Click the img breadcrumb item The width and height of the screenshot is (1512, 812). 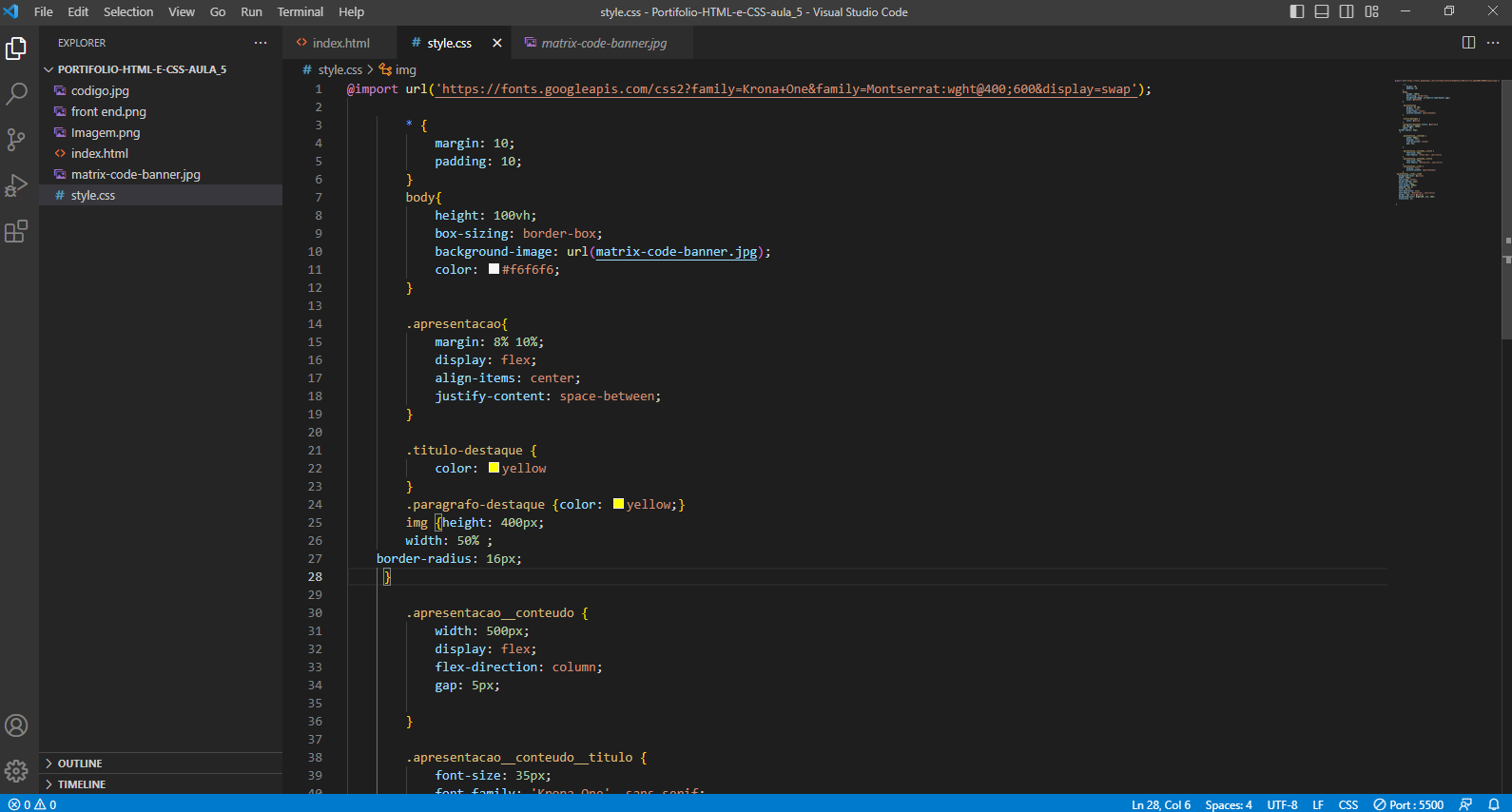(406, 69)
